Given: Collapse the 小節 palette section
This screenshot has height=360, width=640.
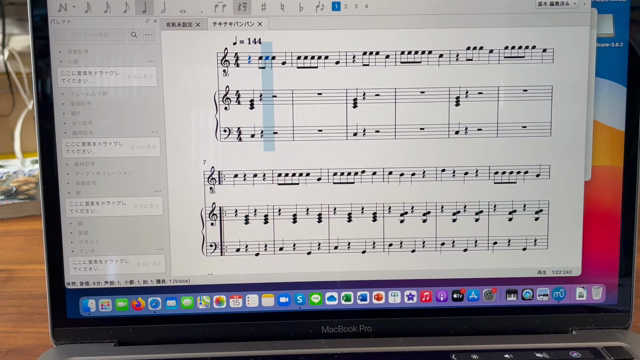Looking at the screenshot, I should [x=61, y=62].
